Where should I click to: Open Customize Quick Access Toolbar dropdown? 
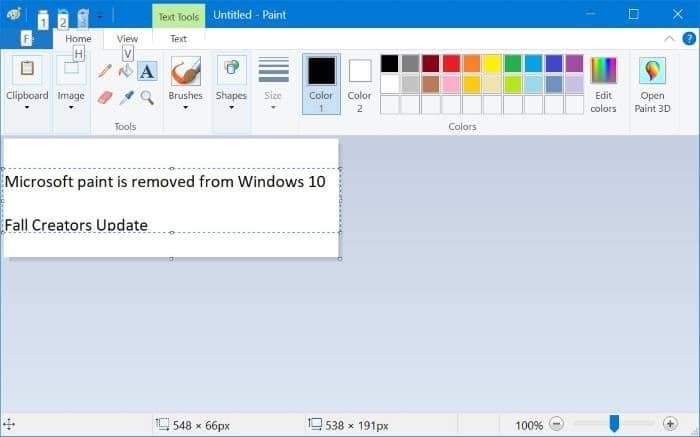pyautogui.click(x=100, y=17)
